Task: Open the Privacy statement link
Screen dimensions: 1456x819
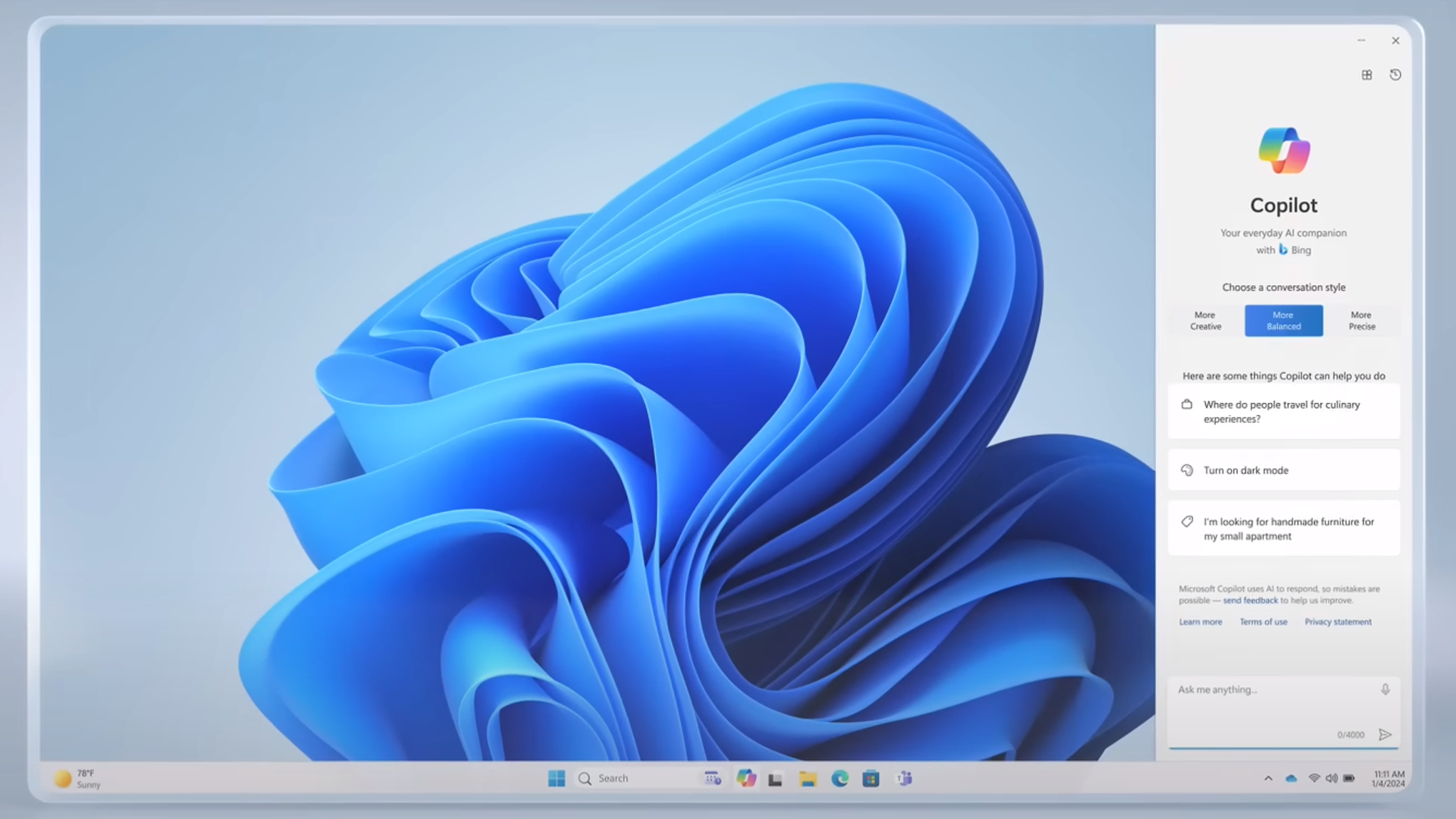Action: (1338, 622)
